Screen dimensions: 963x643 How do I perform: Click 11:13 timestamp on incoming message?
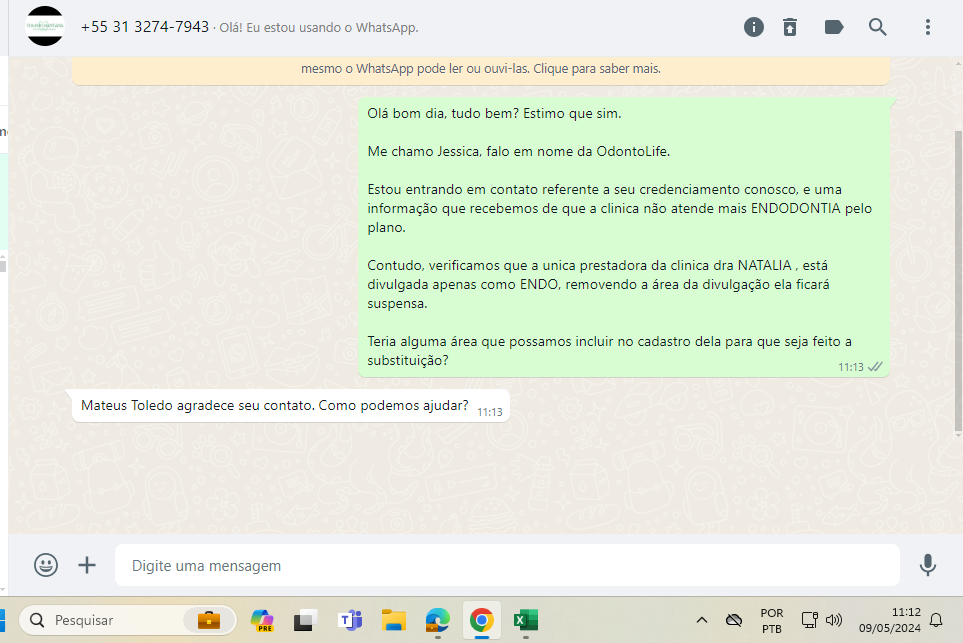489,412
